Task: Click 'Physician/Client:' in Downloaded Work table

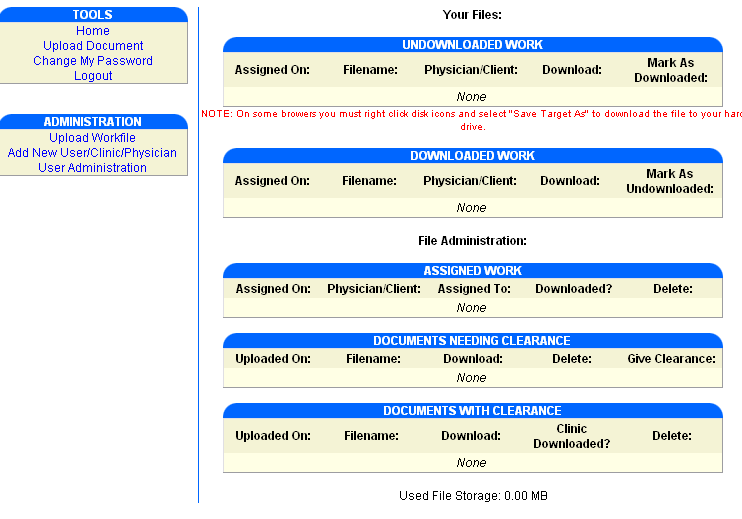Action: (470, 181)
